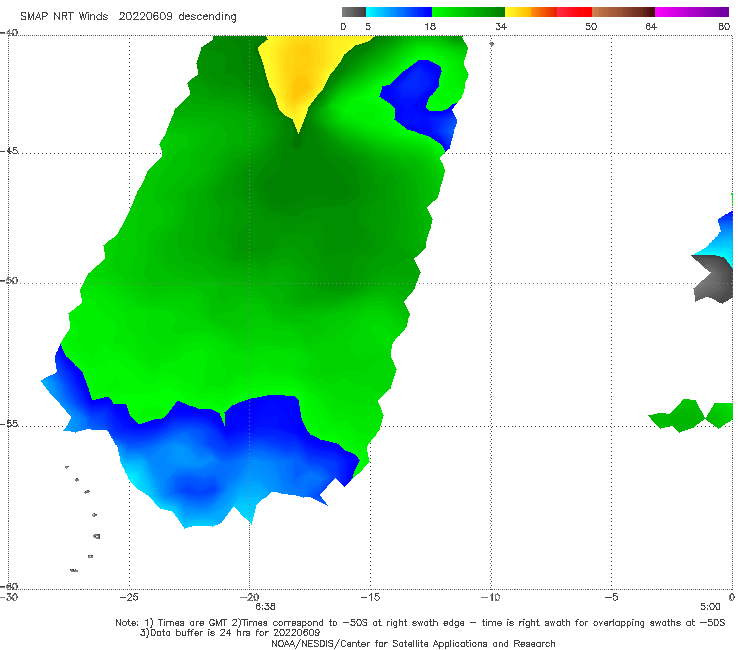Screen dimensions: 740x650
Task: Select latitude label "-55"
Action: point(9,423)
